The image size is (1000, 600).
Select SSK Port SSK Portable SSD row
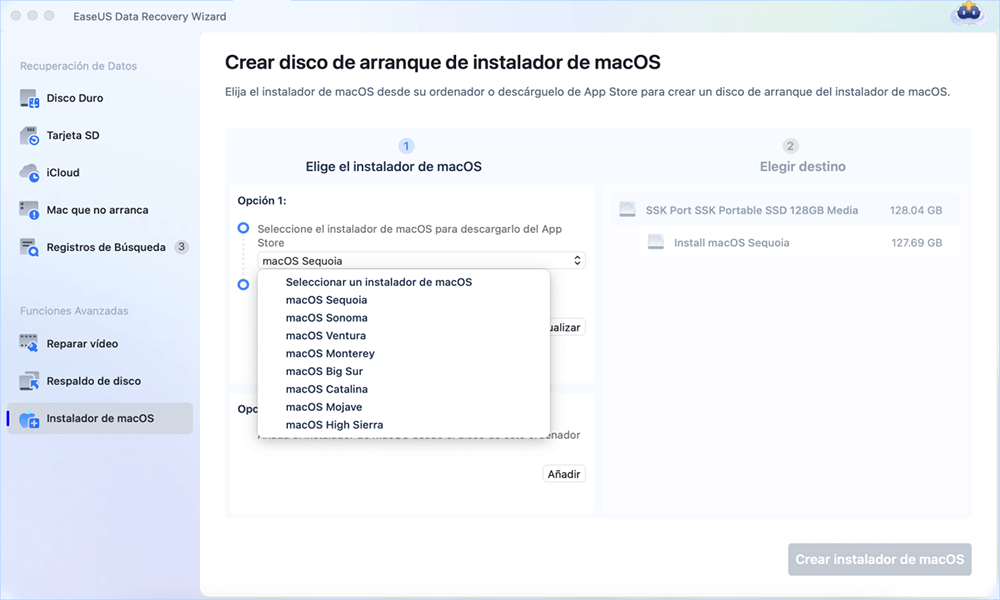pos(784,210)
